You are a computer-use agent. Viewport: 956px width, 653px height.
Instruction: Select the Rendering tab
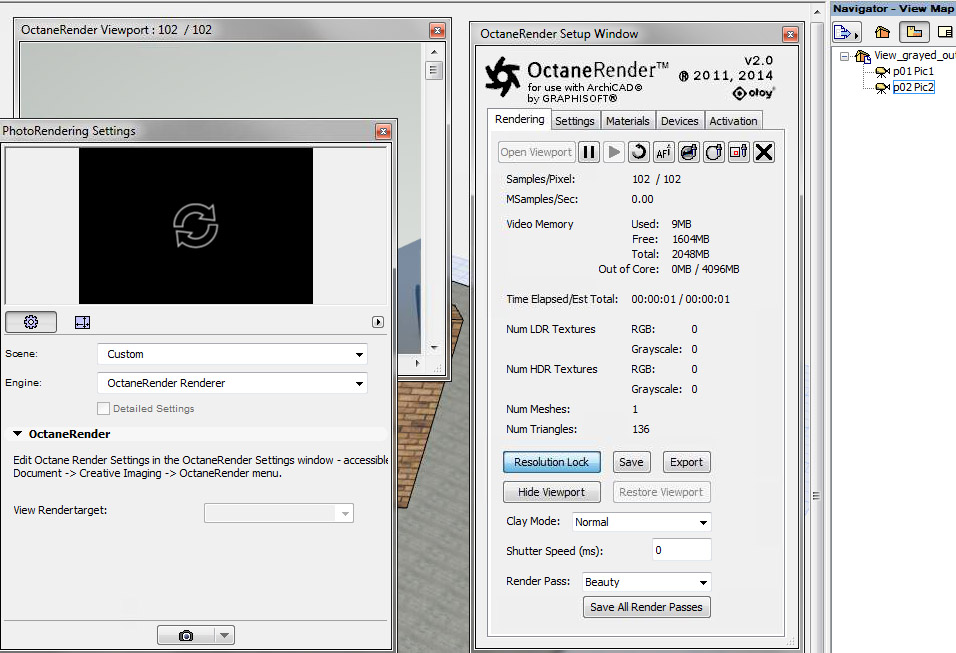519,120
